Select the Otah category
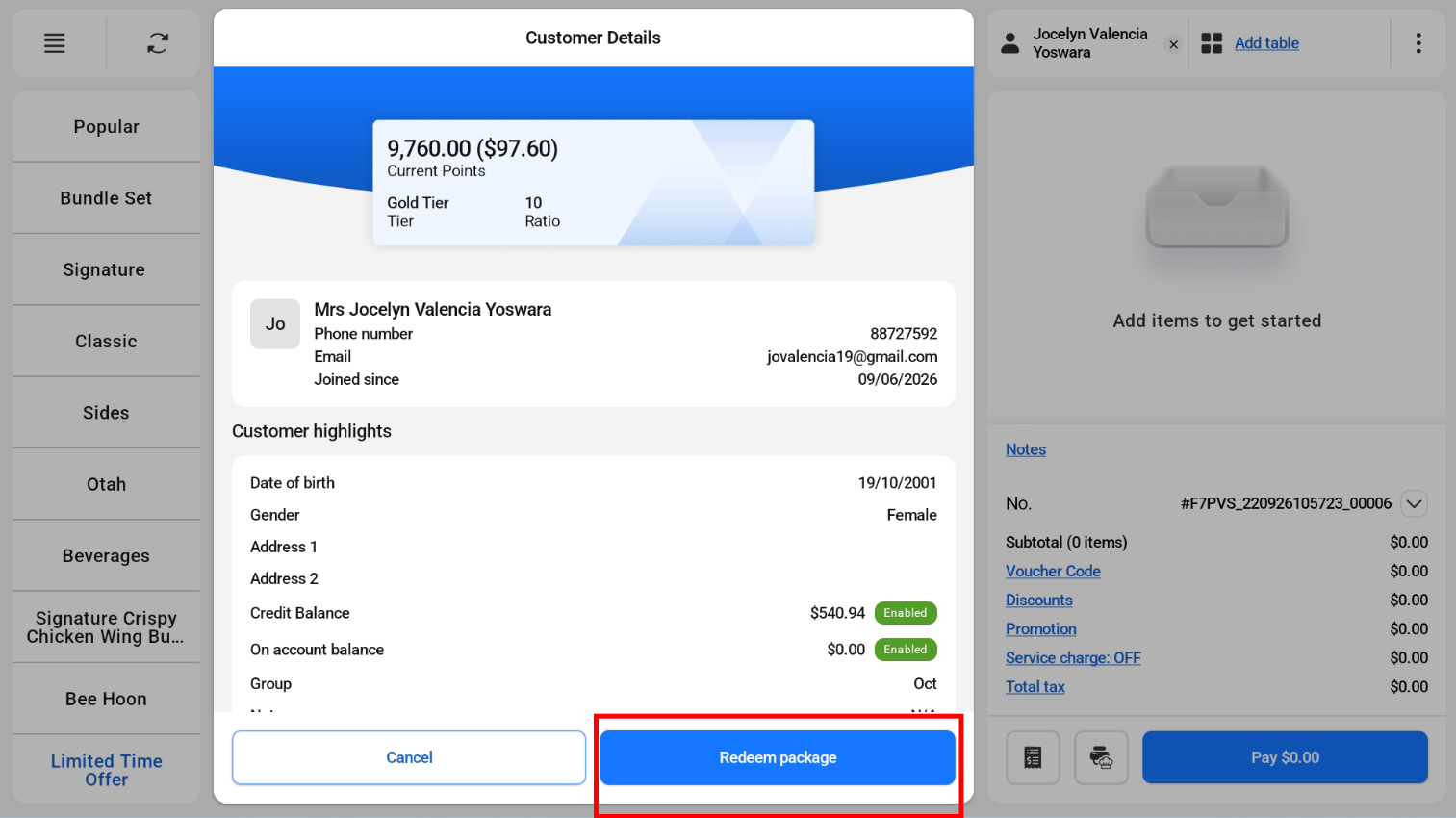Image resolution: width=1456 pixels, height=818 pixels. [x=106, y=484]
